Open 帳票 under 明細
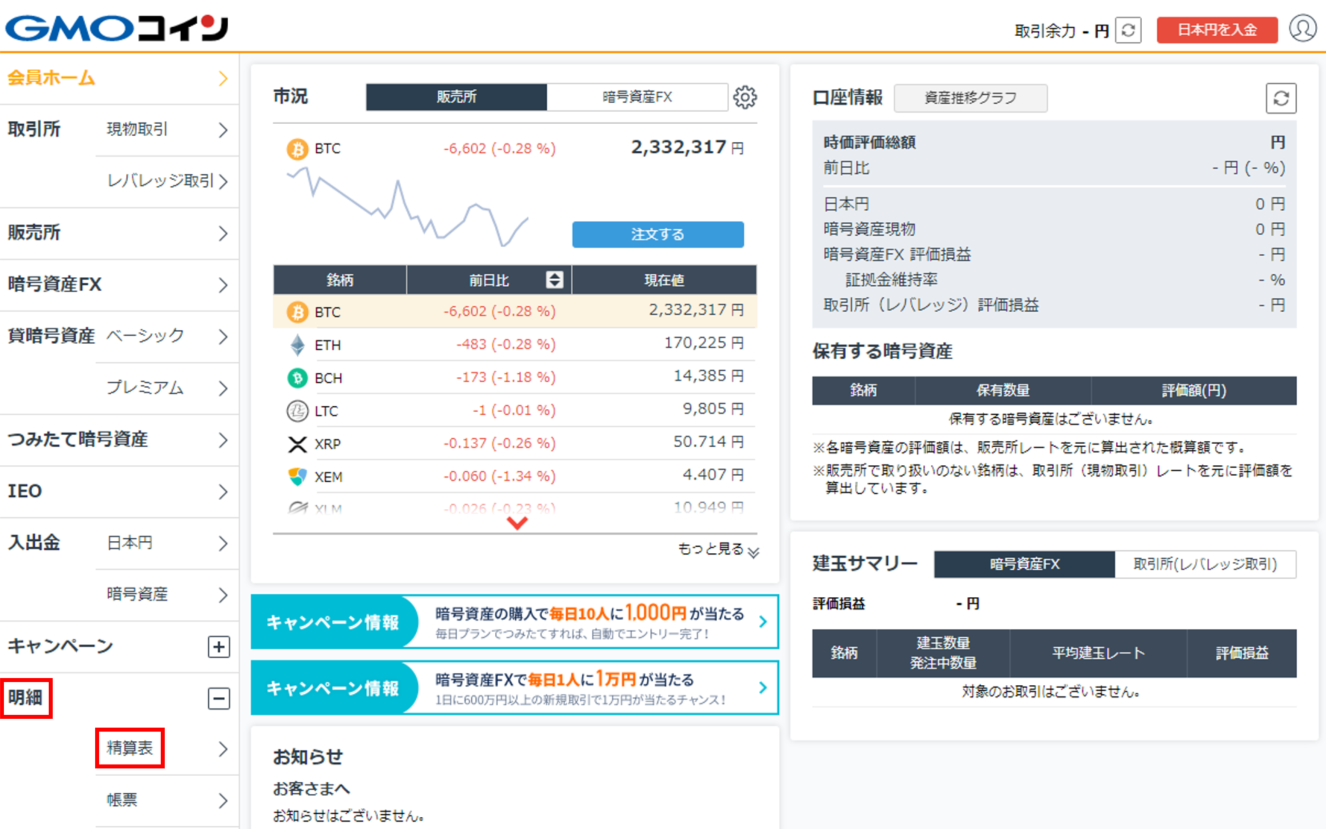The width and height of the screenshot is (1326, 829). coord(167,800)
